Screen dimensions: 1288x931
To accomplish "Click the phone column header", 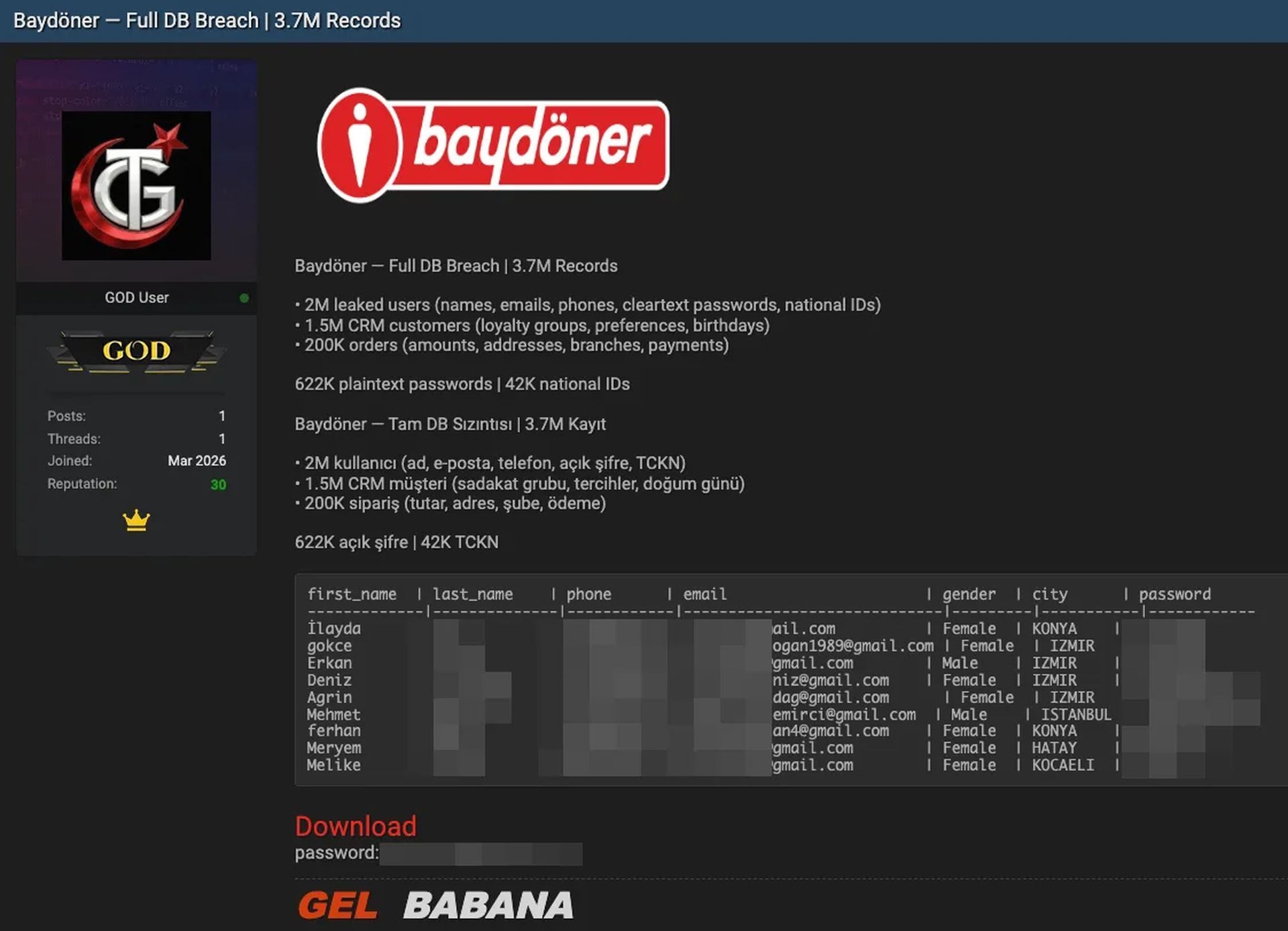I will [588, 594].
